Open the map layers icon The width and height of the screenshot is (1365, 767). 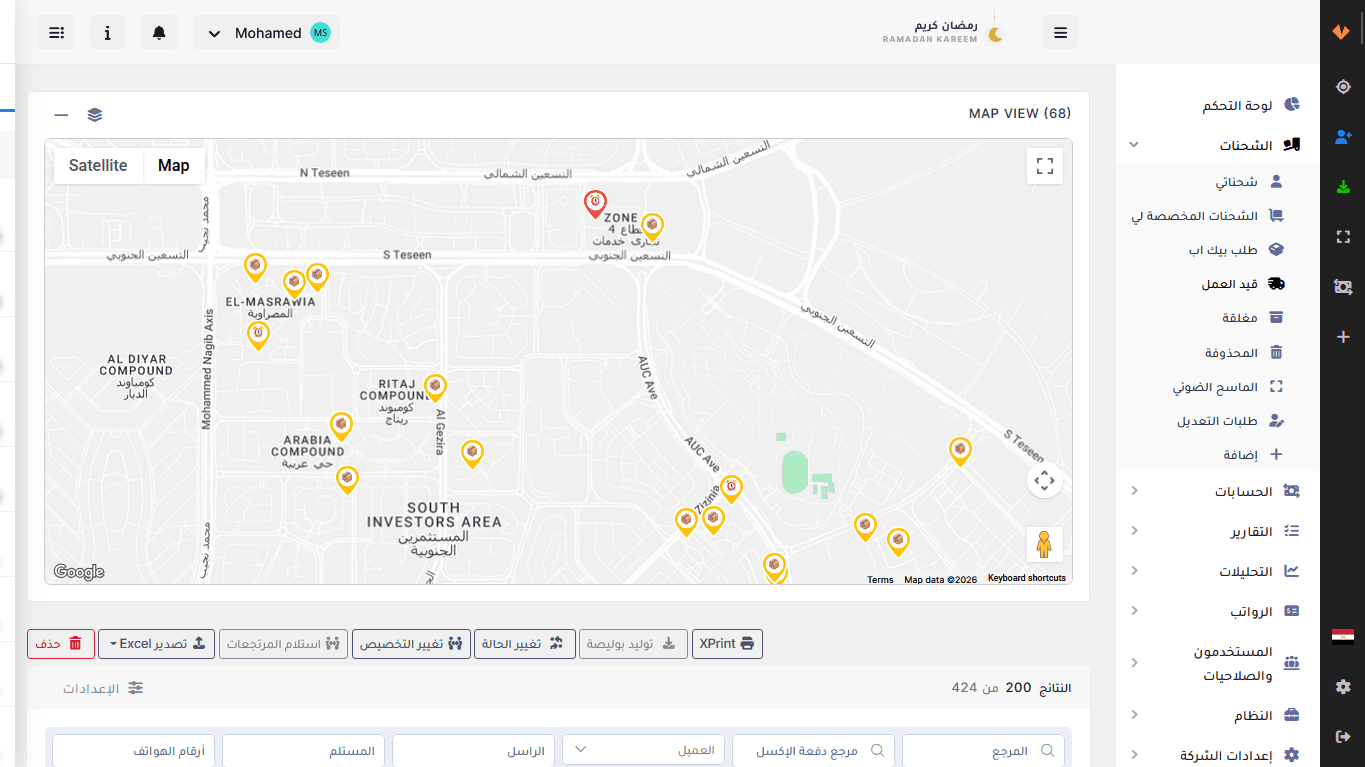(94, 114)
